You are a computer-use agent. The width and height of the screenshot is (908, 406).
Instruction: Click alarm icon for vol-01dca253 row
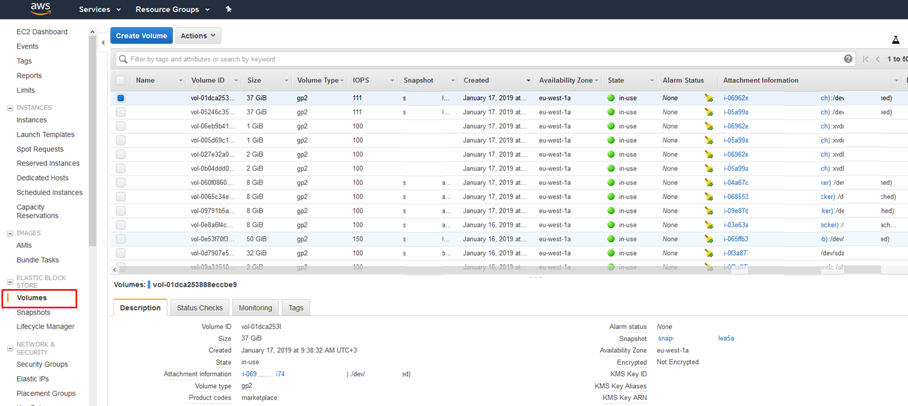tap(709, 98)
